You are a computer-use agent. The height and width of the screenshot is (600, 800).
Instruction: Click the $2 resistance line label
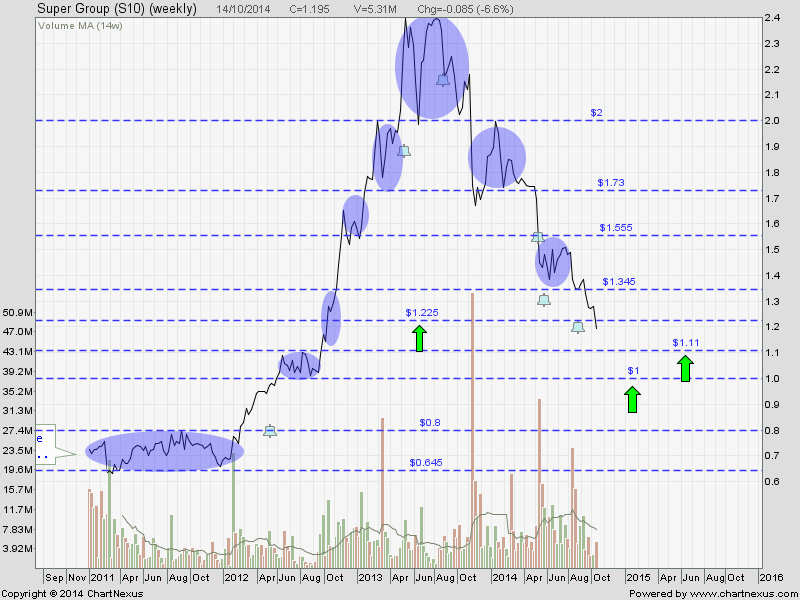[x=596, y=113]
